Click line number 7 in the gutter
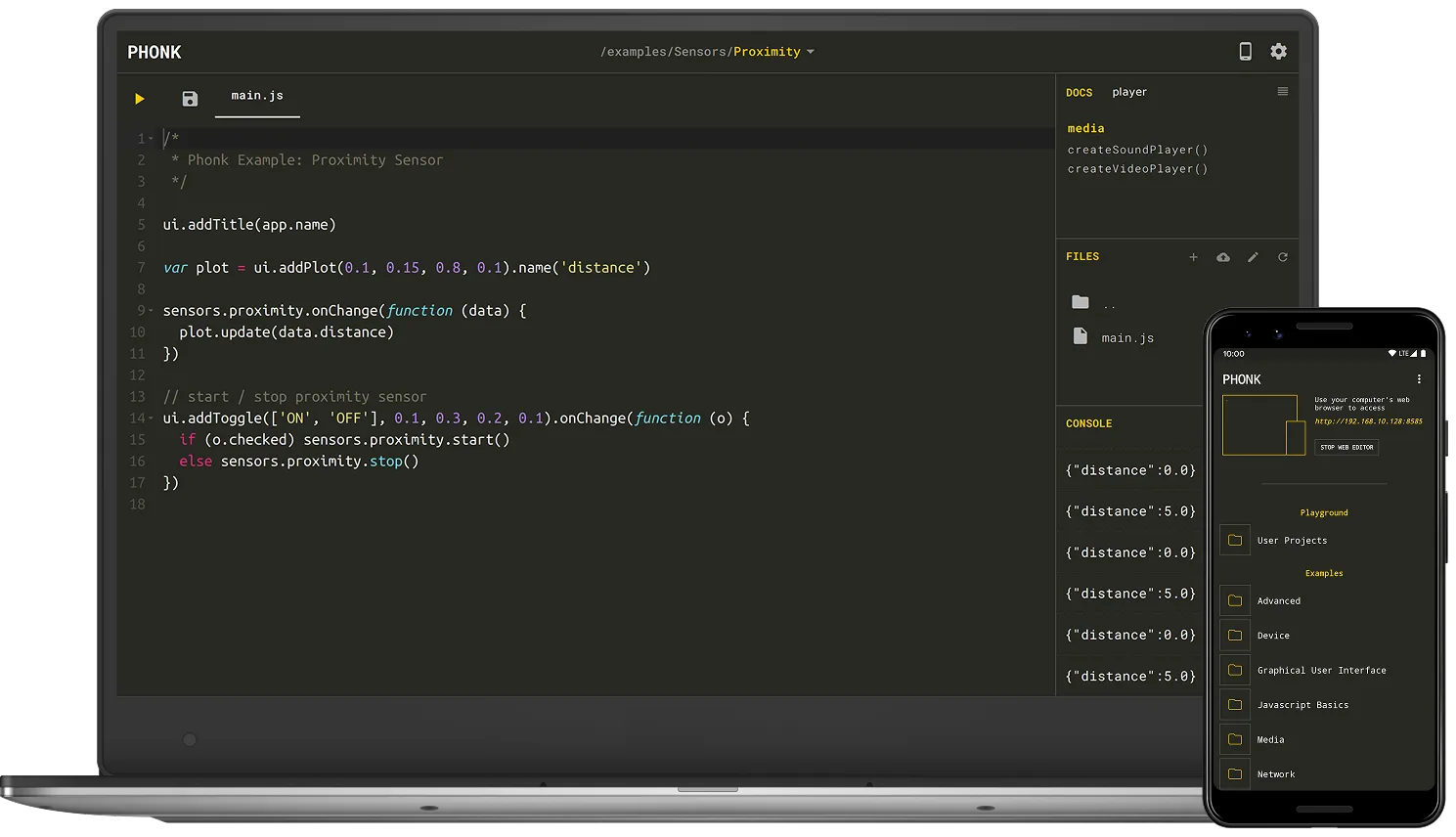This screenshot has width=1456, height=837. coord(141,268)
